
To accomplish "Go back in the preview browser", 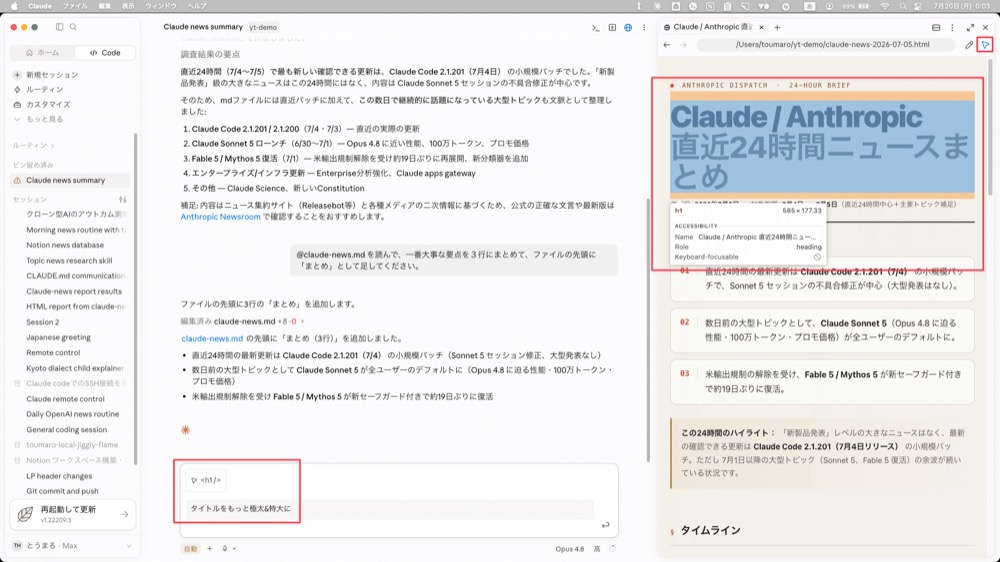I will pos(667,45).
